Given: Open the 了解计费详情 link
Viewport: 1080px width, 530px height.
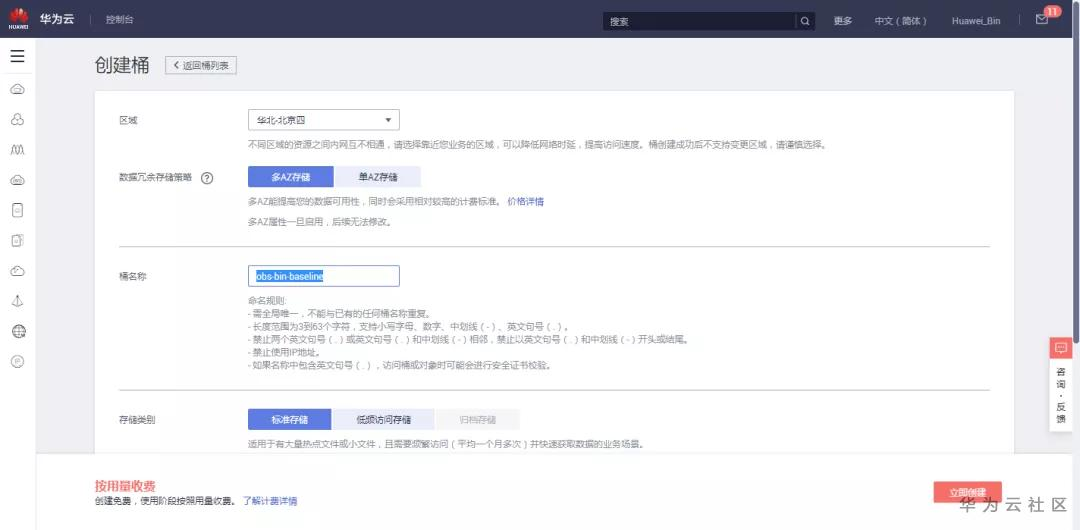Looking at the screenshot, I should coord(270,501).
